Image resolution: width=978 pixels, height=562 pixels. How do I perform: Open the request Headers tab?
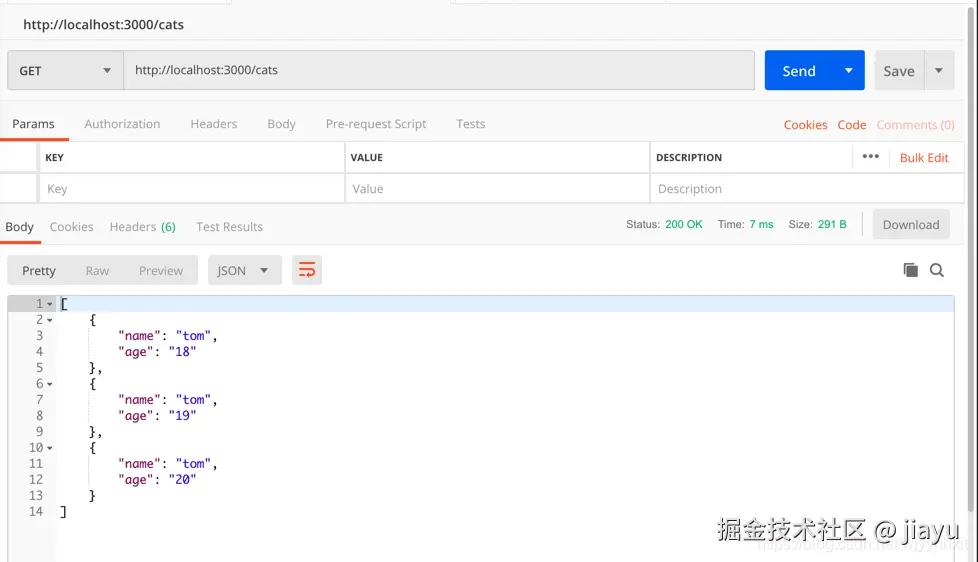pyautogui.click(x=214, y=124)
